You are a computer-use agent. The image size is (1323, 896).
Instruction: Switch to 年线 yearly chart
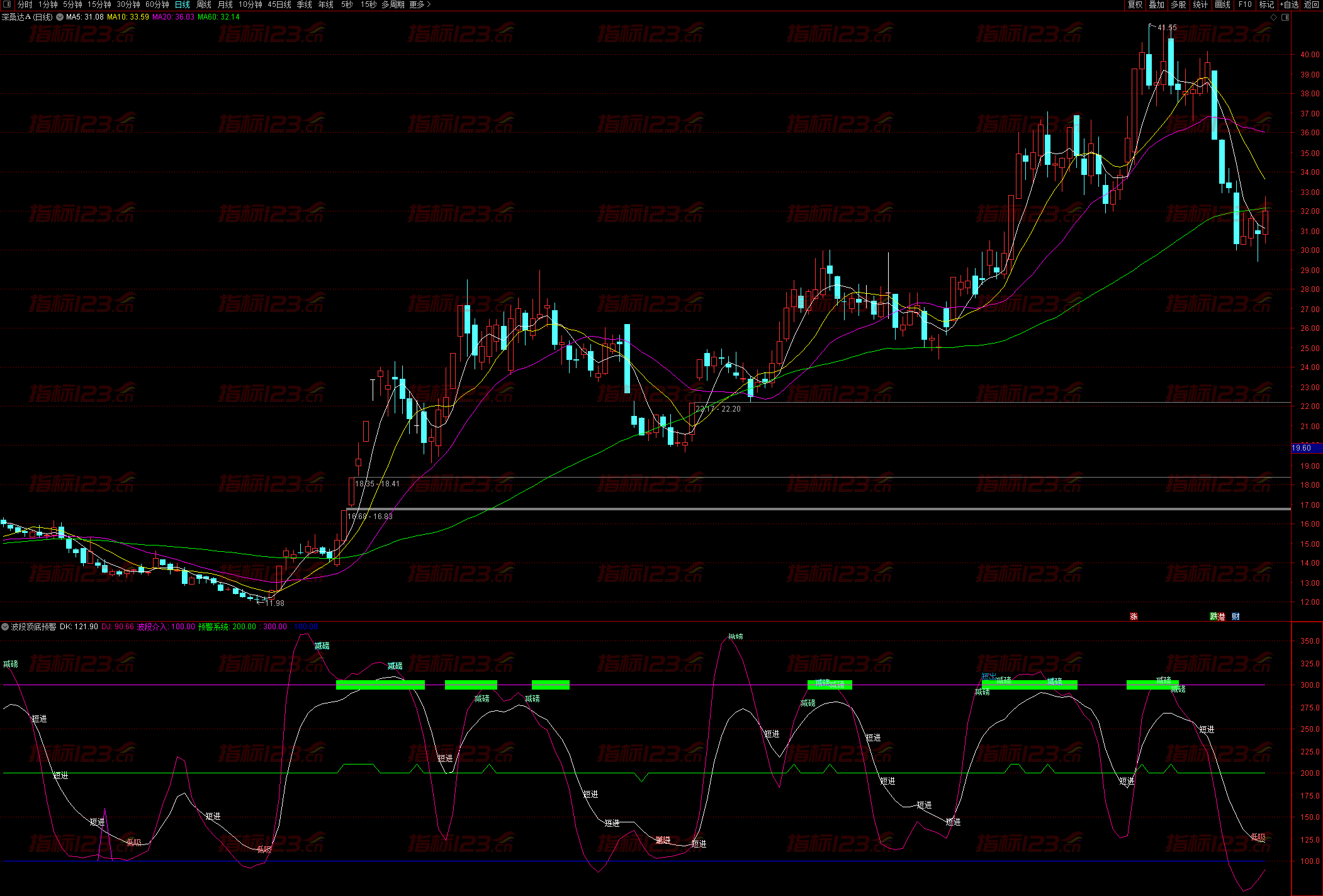[326, 4]
